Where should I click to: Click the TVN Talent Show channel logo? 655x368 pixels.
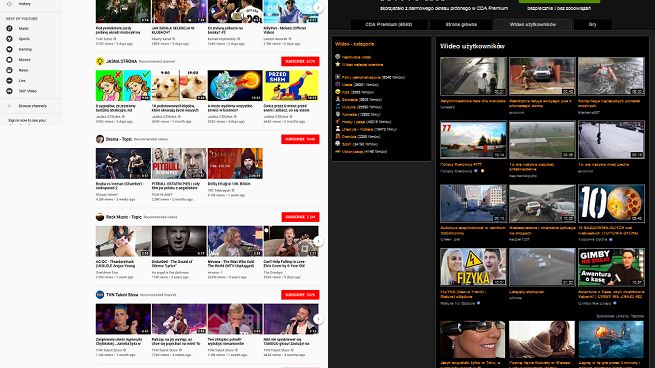(x=100, y=295)
